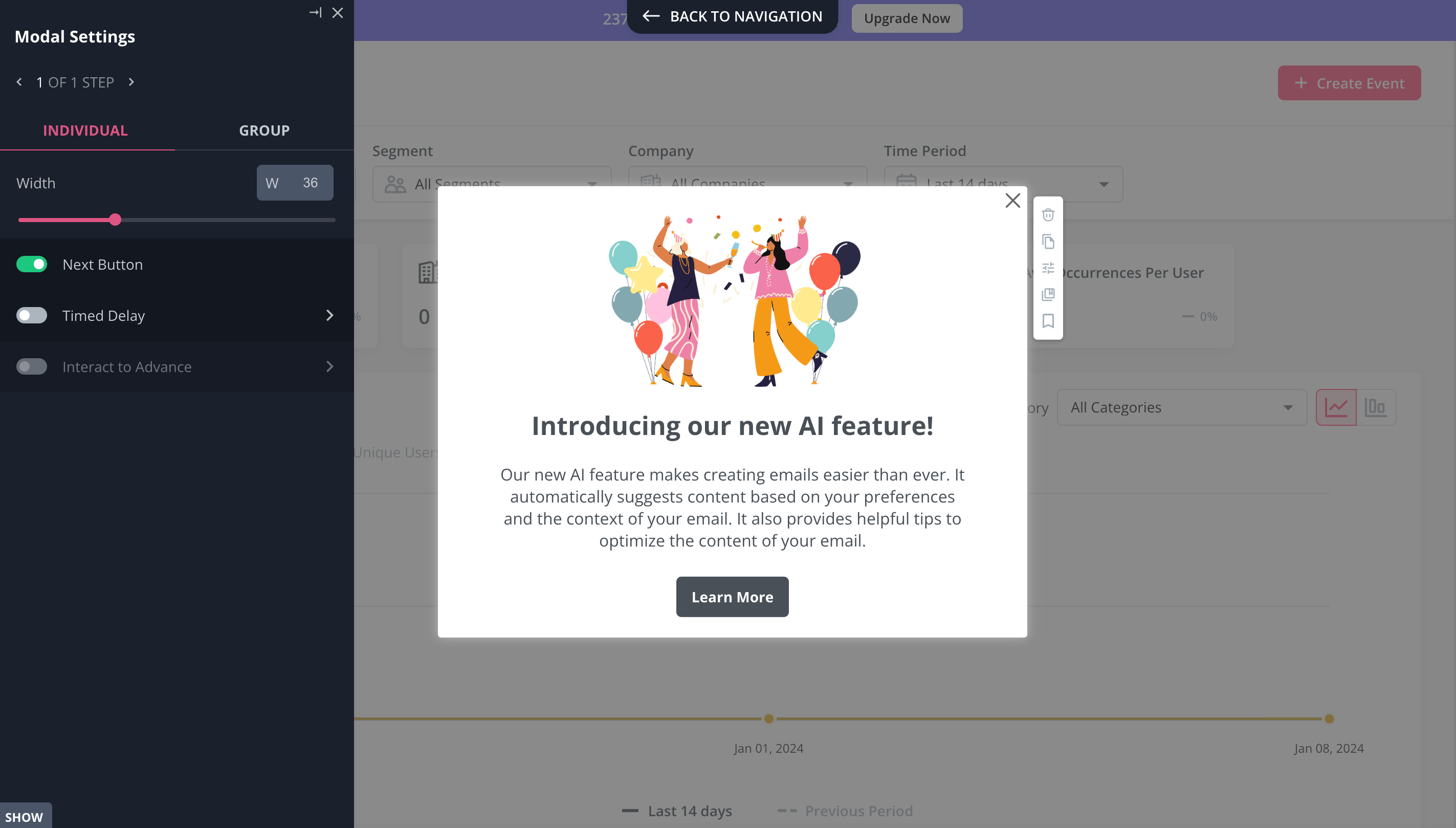This screenshot has width=1456, height=828.
Task: Enable the Timed Delay toggle
Action: 32,315
